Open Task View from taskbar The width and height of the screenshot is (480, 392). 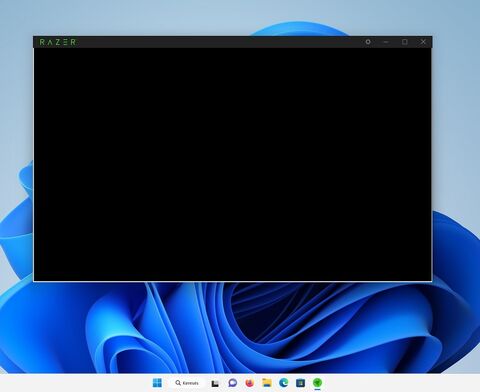click(x=215, y=383)
